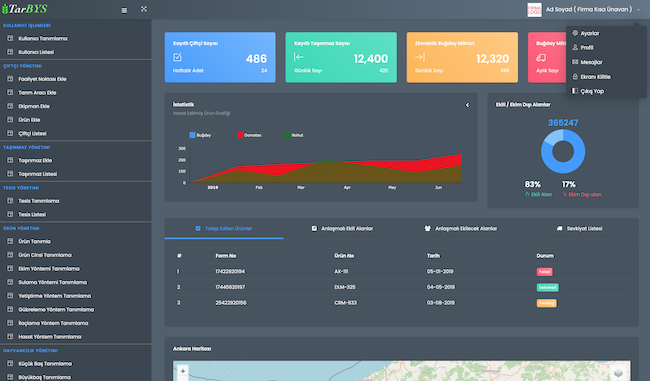Switch to Anlaşmalı Ekili Alanlar tab

click(x=342, y=228)
